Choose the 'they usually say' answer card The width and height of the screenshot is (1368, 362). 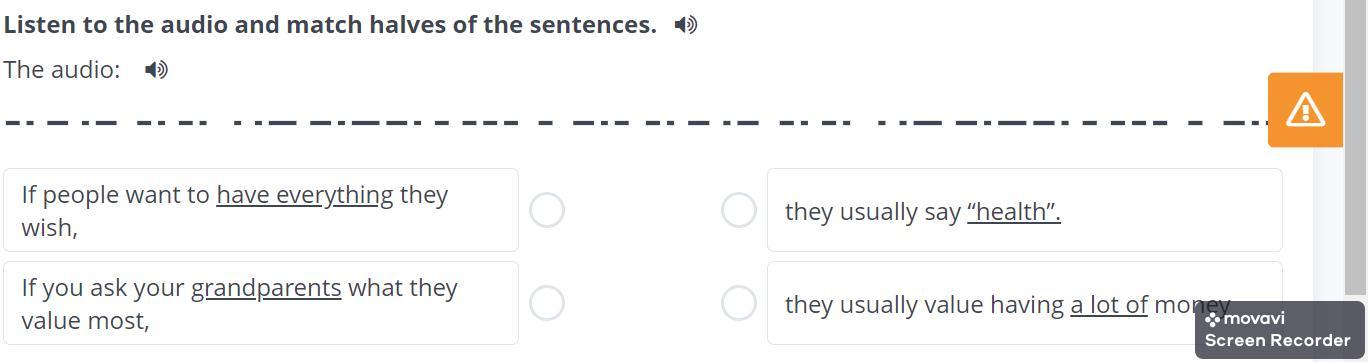(x=1025, y=210)
